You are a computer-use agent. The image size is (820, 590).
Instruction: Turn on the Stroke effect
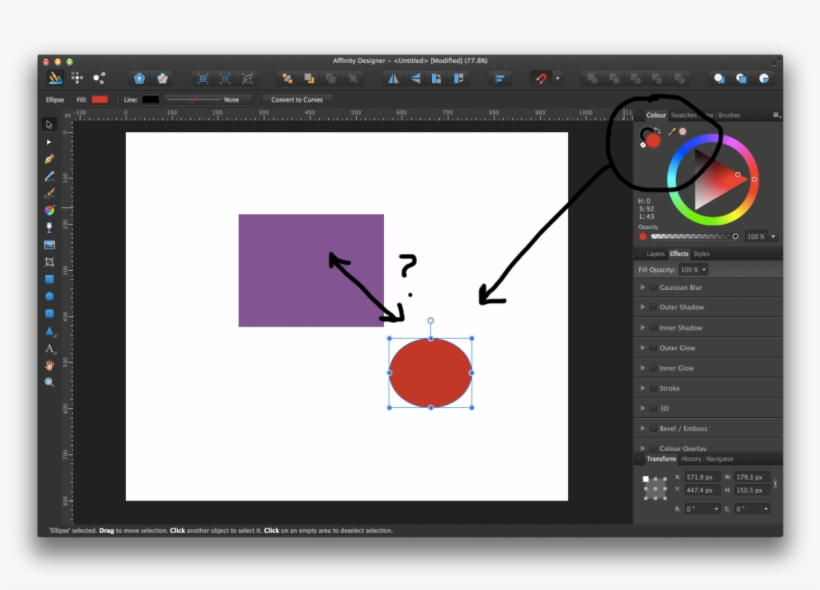(x=652, y=388)
